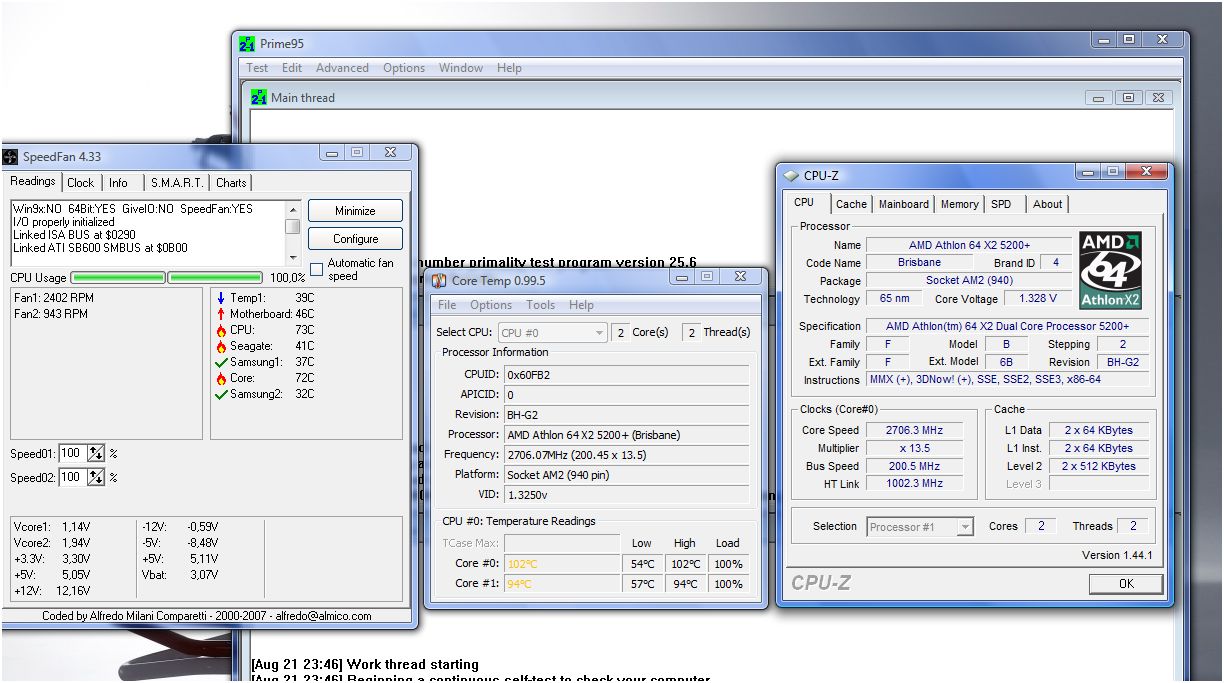Click the Speed01 value field
The image size is (1224, 683).
tap(72, 453)
